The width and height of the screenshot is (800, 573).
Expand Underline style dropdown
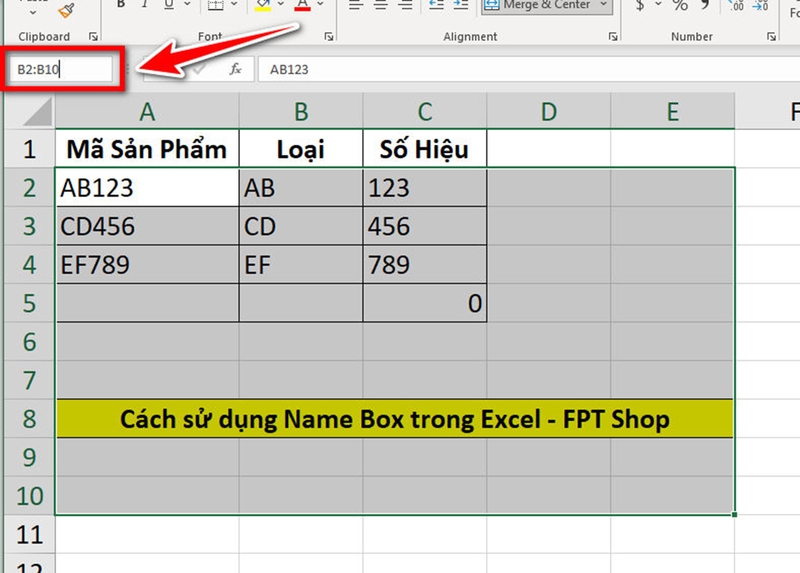click(x=187, y=5)
